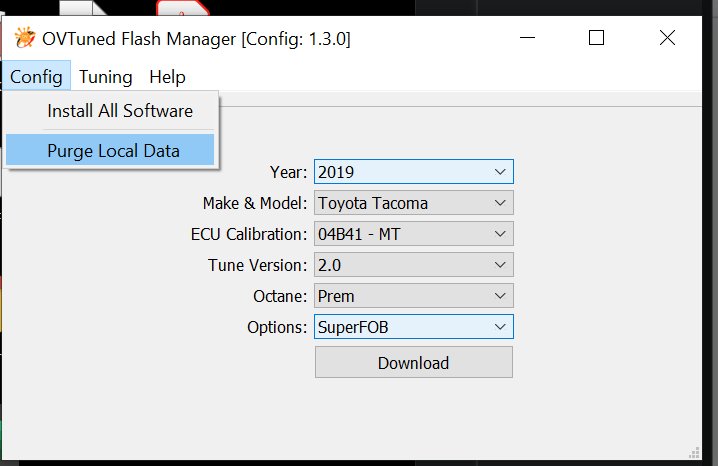Expand the Year dropdown arrow
This screenshot has height=466, width=718.
(500, 172)
